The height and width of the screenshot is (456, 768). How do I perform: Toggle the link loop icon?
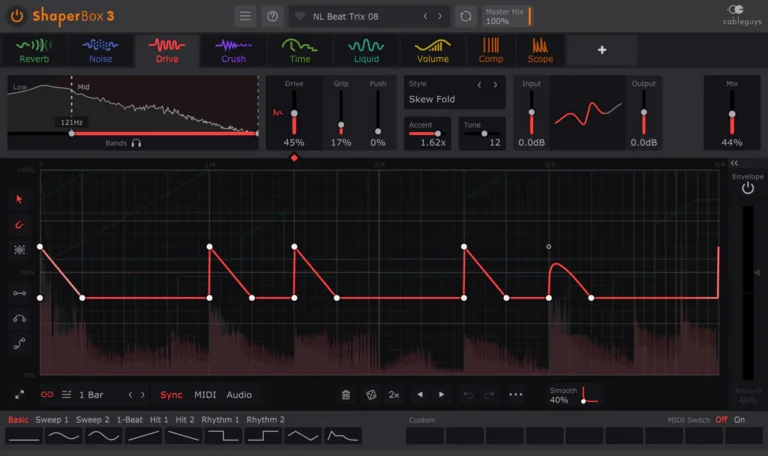click(x=47, y=394)
